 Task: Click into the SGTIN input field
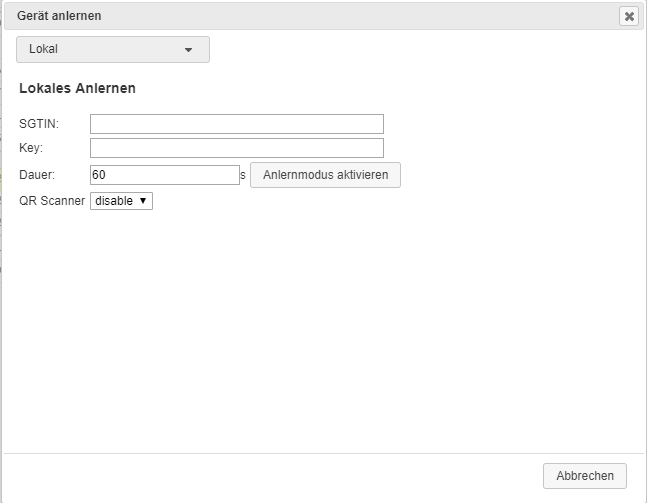(x=237, y=124)
